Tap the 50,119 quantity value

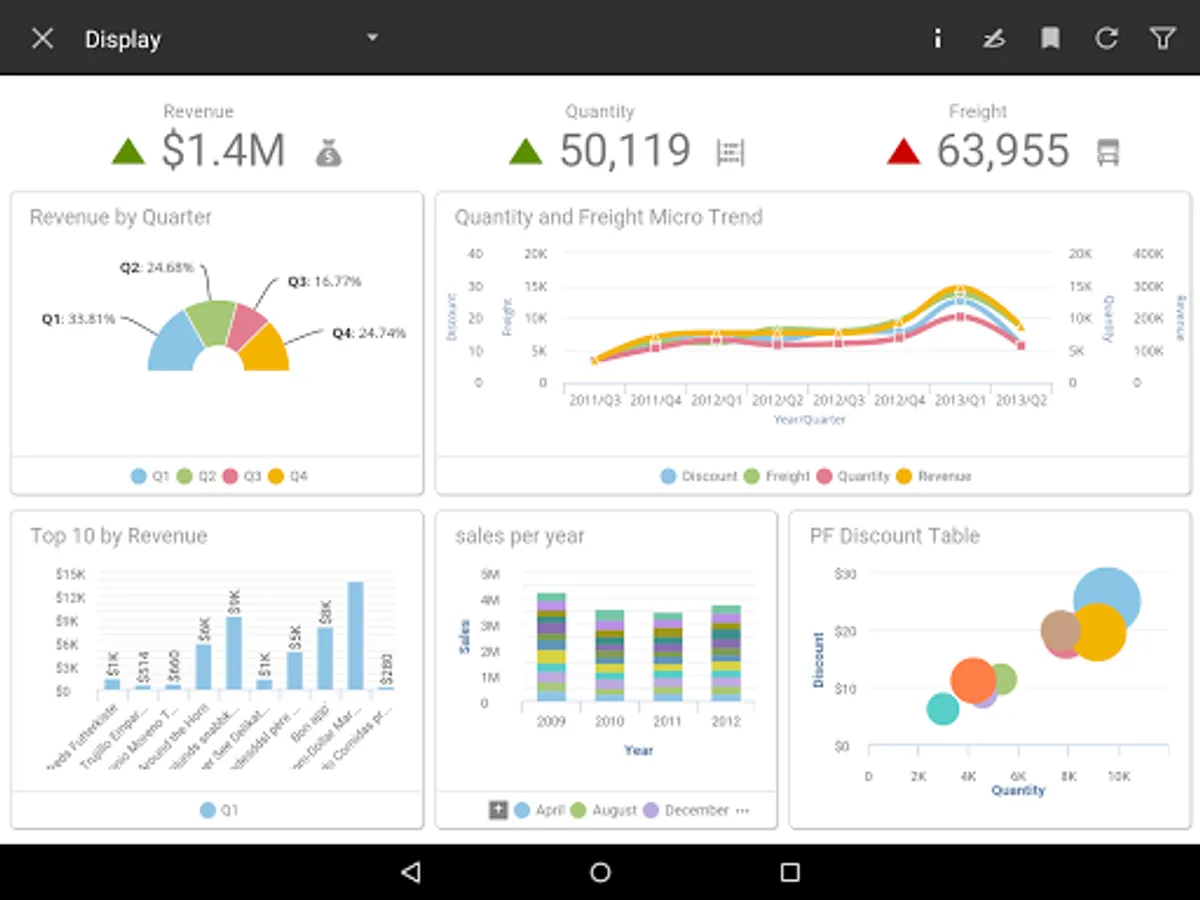[x=625, y=151]
